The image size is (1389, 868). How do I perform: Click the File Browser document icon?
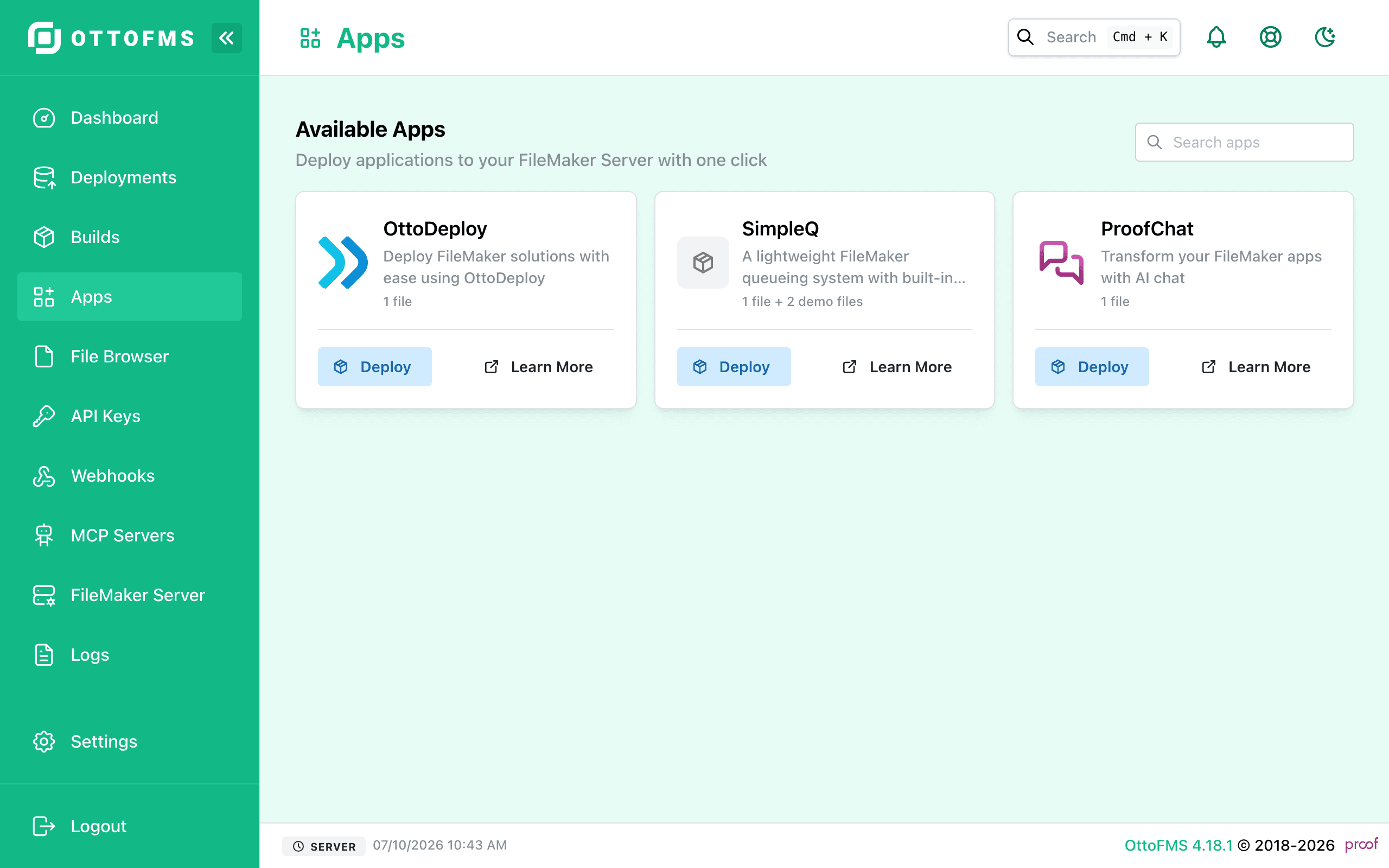(44, 356)
